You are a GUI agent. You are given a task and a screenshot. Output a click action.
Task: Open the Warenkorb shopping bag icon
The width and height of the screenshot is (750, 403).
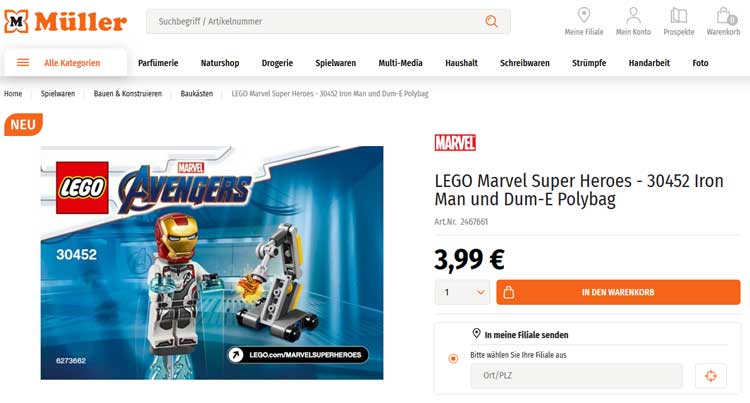coord(725,15)
